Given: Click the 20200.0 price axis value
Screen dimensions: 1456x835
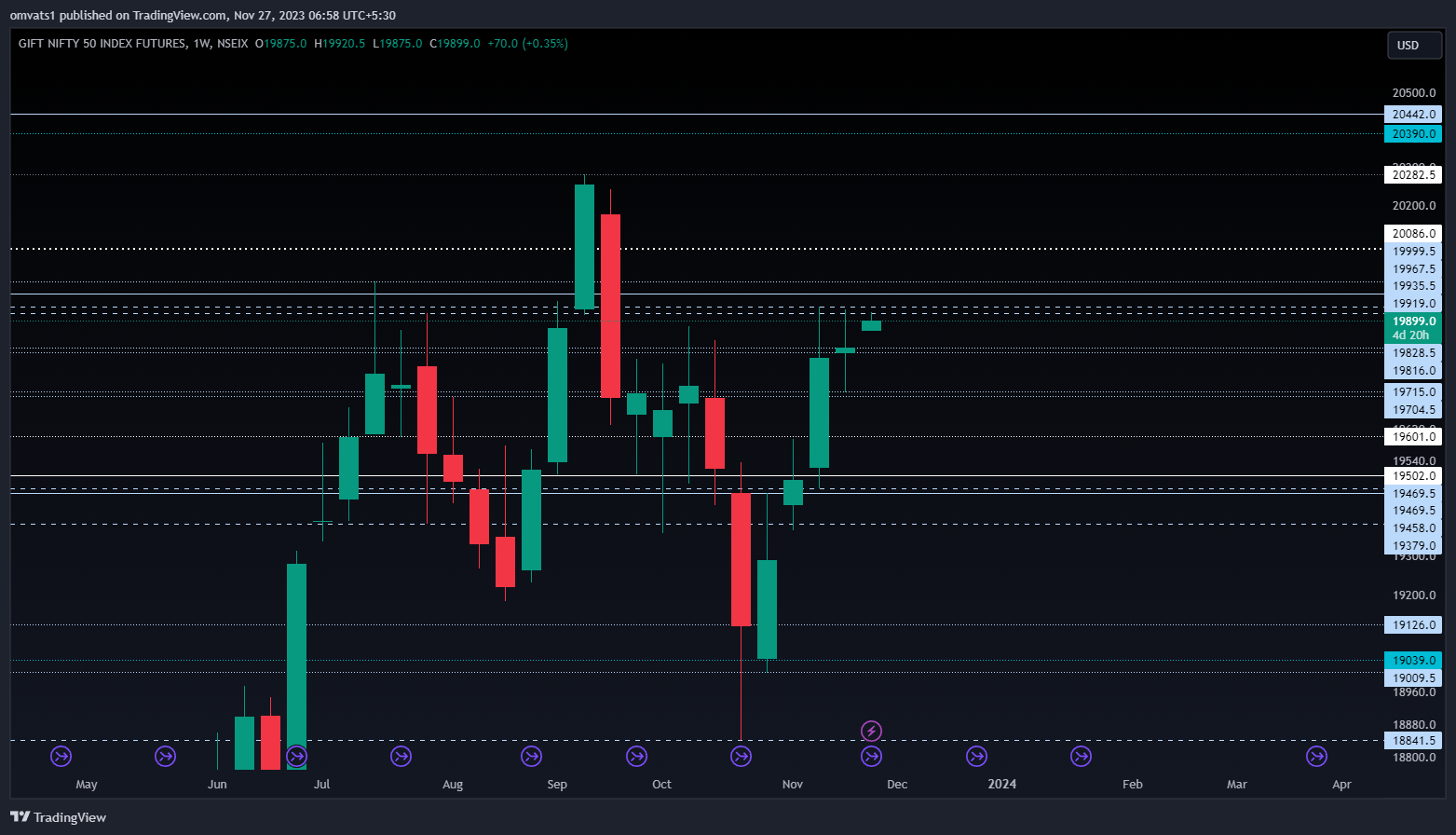Looking at the screenshot, I should coord(1413,206).
